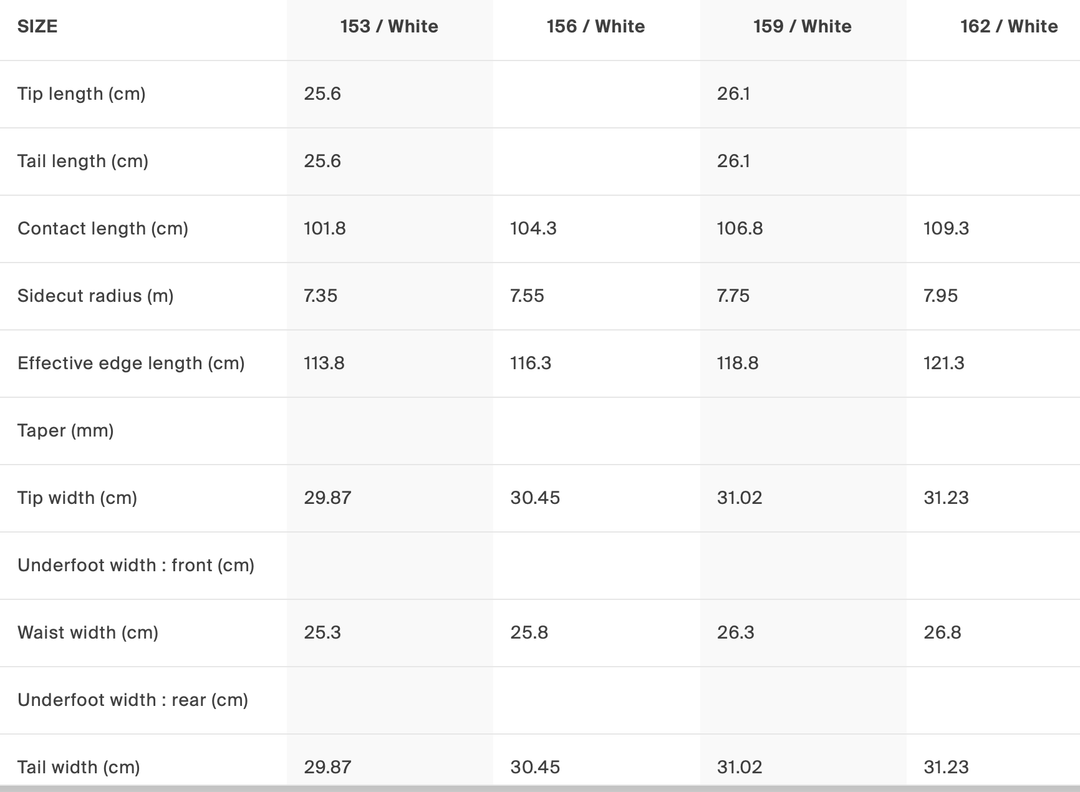Image resolution: width=1080 pixels, height=792 pixels.
Task: Select the Underfoot width : front (cm) label
Action: [x=136, y=565]
